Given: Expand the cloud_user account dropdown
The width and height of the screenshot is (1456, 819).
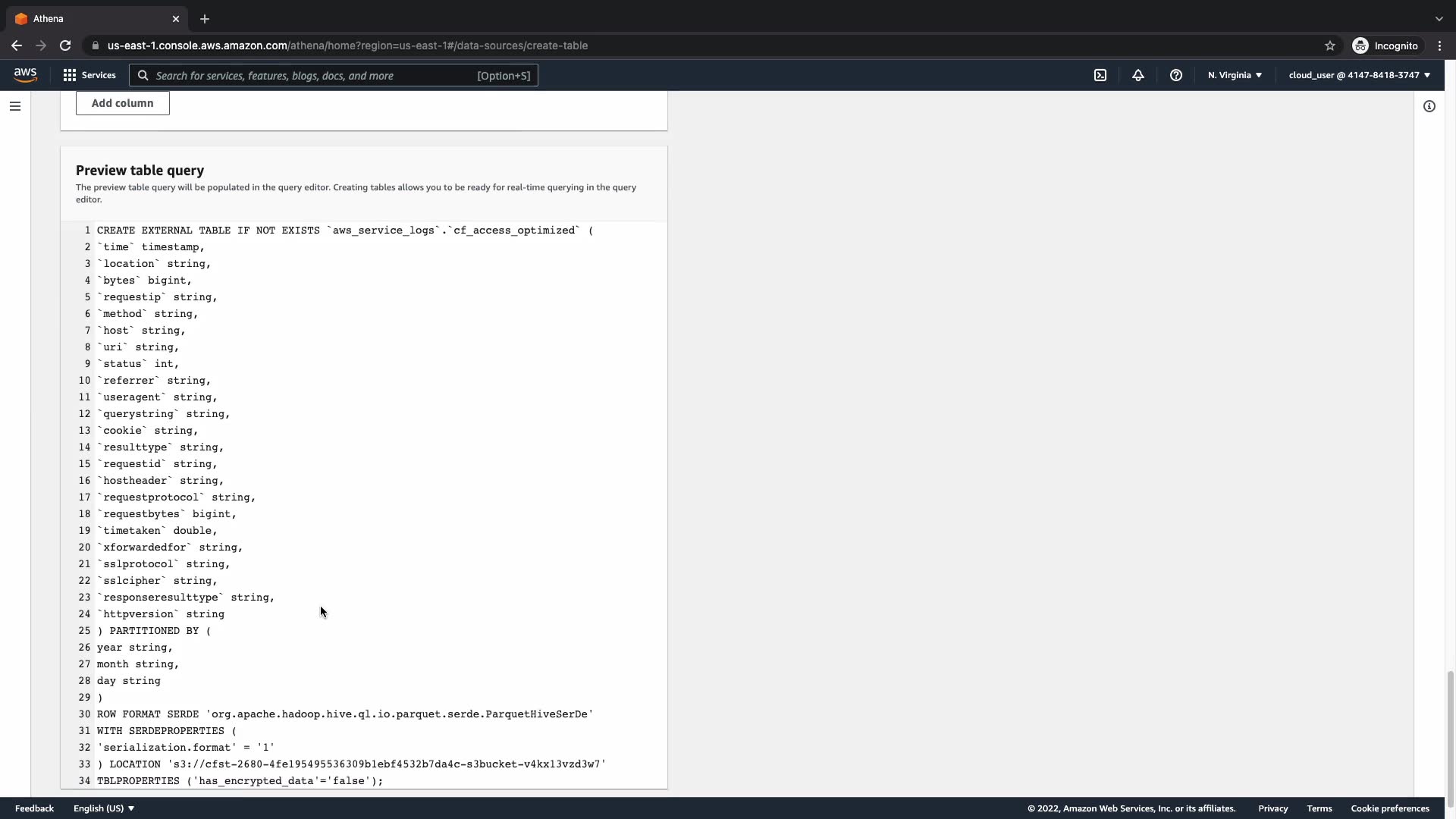Looking at the screenshot, I should coord(1359,75).
